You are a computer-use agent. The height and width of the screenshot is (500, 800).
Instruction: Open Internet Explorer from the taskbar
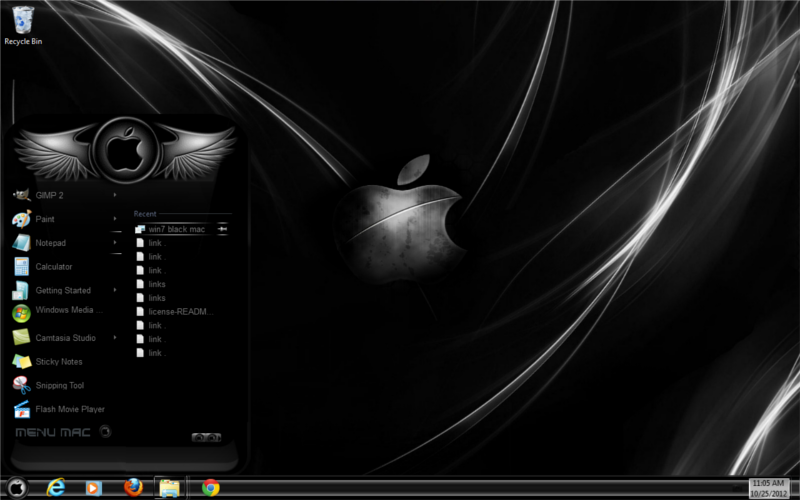click(x=56, y=488)
